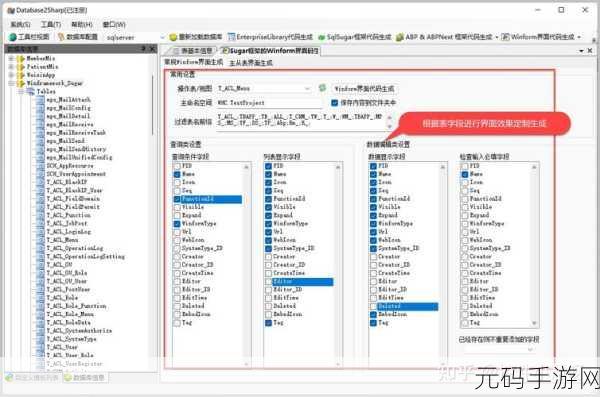Open SqlSugar框架代码生成 from the toolbar
The height and width of the screenshot is (397, 600).
click(355, 37)
